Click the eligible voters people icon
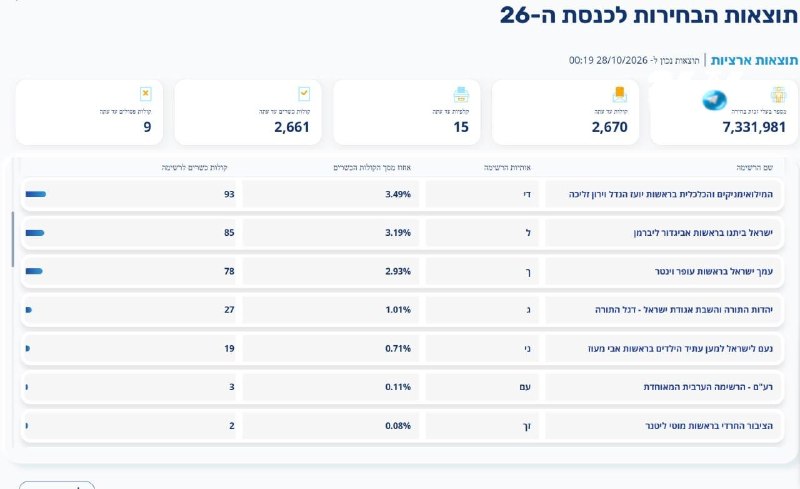The width and height of the screenshot is (800, 489). click(x=778, y=94)
